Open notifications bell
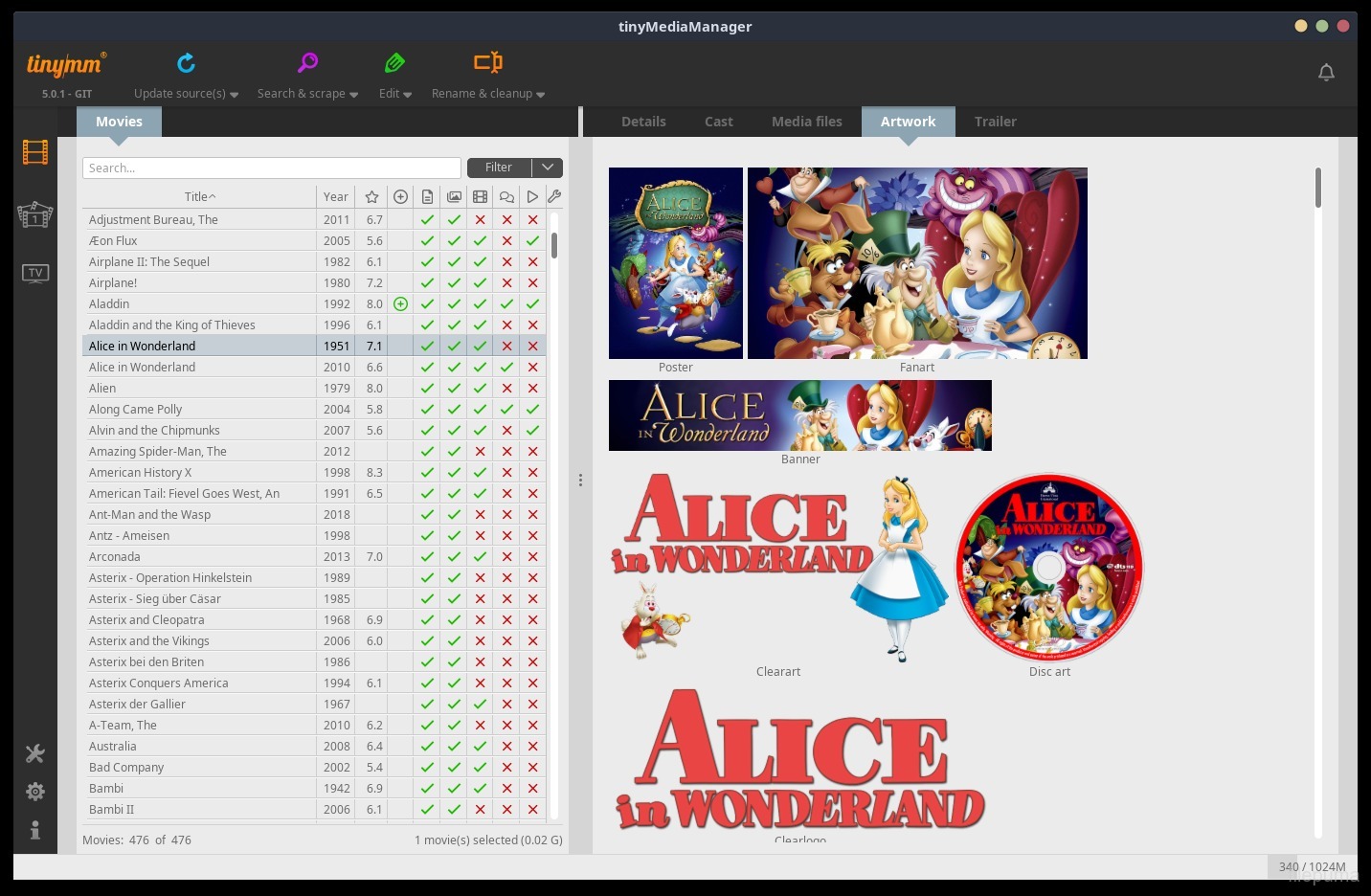 pyautogui.click(x=1326, y=73)
